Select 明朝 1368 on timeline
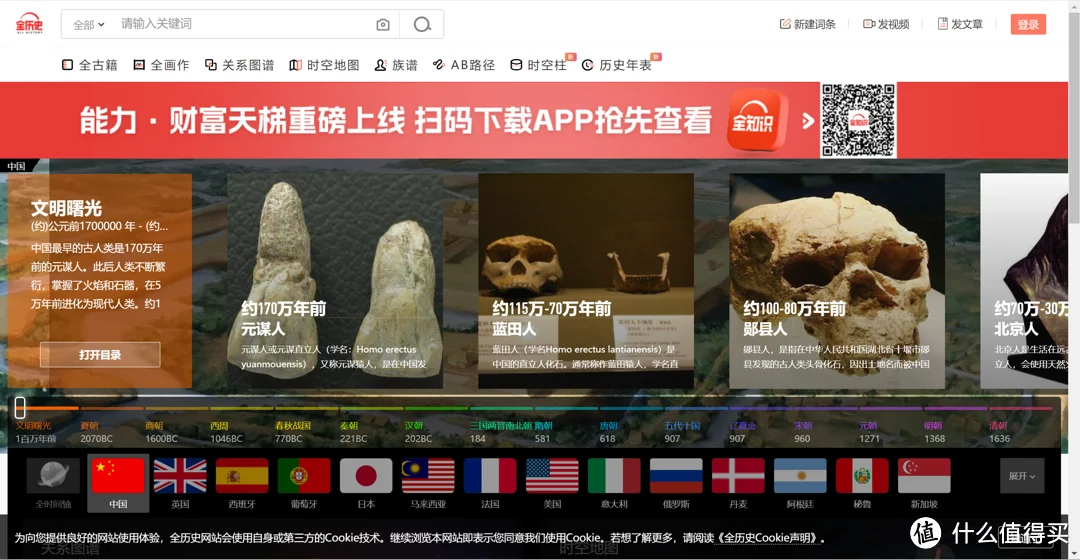1080x560 pixels. (935, 432)
